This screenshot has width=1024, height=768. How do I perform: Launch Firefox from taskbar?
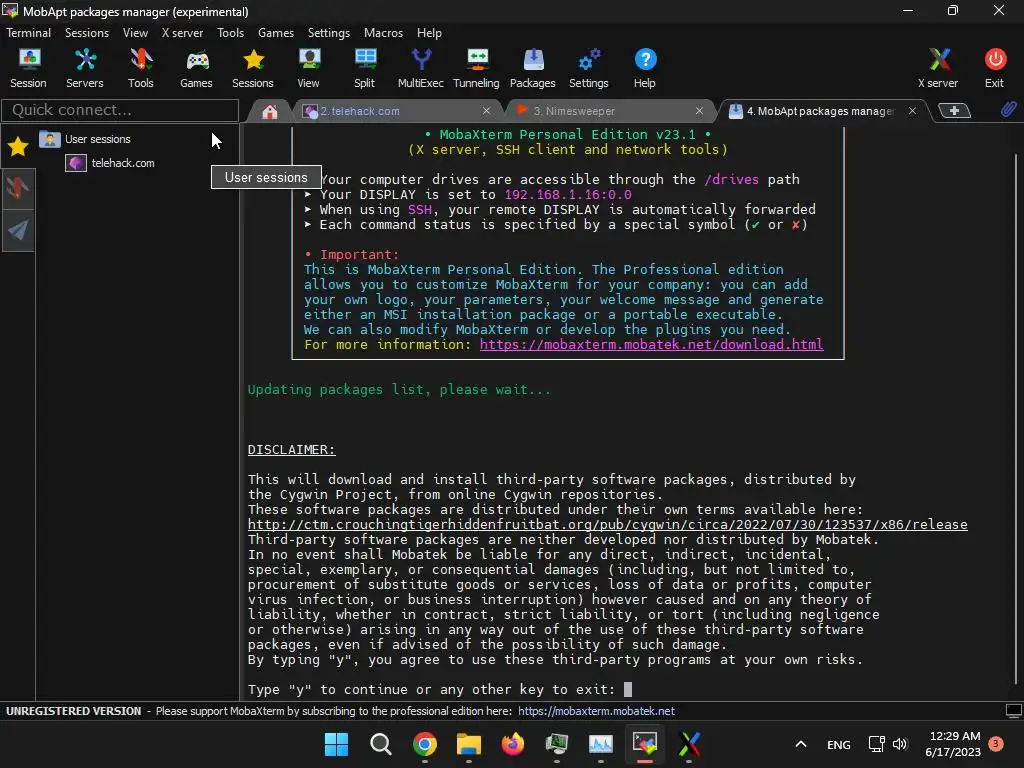click(x=513, y=744)
